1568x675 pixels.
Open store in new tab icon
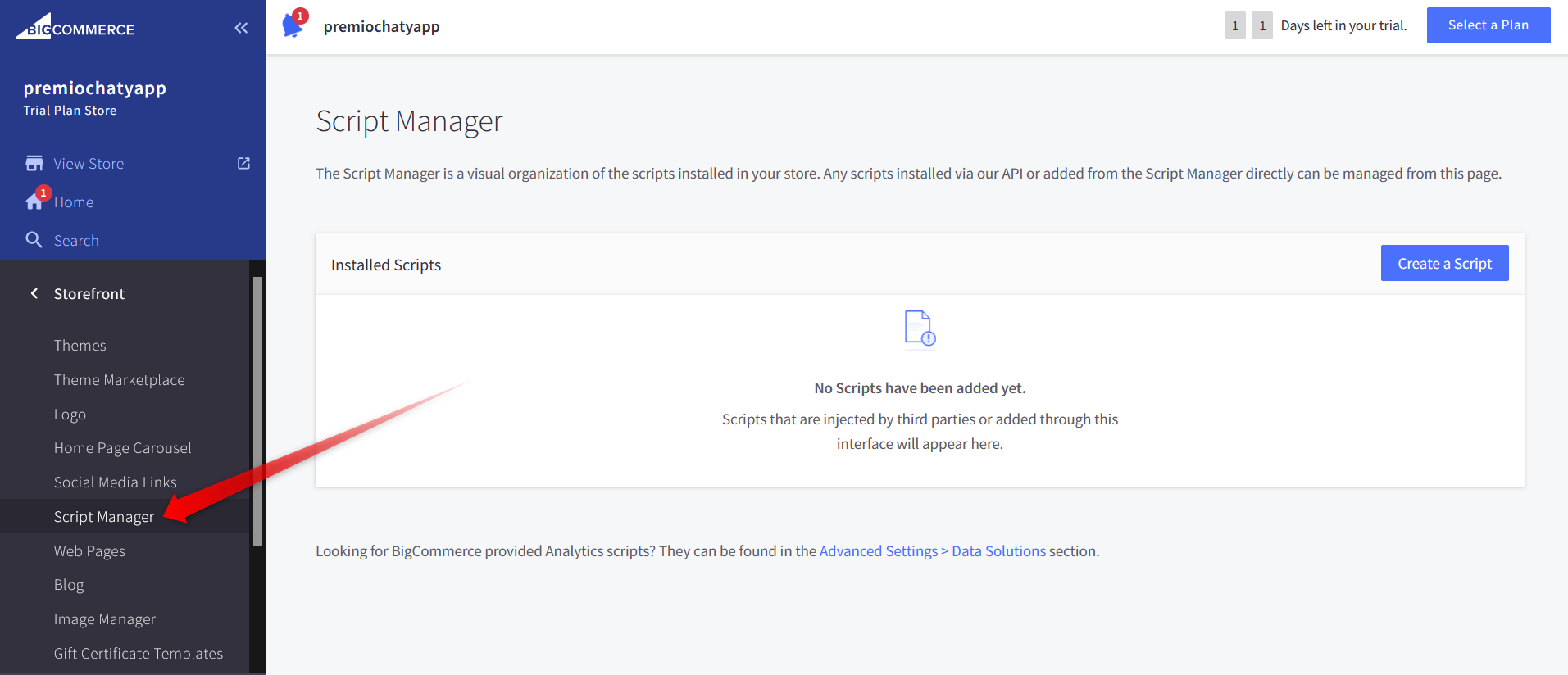pos(243,163)
